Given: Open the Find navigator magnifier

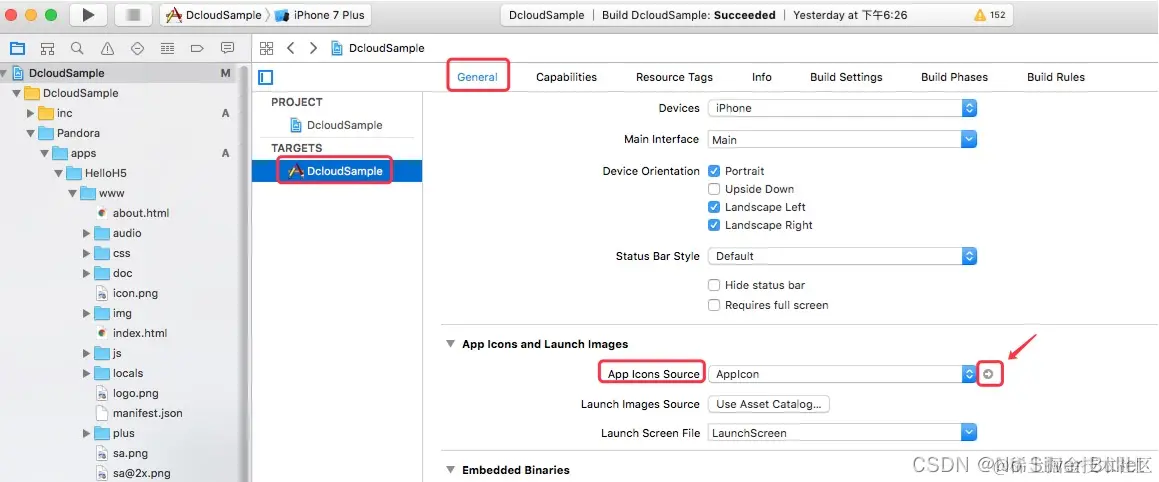Looking at the screenshot, I should click(77, 49).
